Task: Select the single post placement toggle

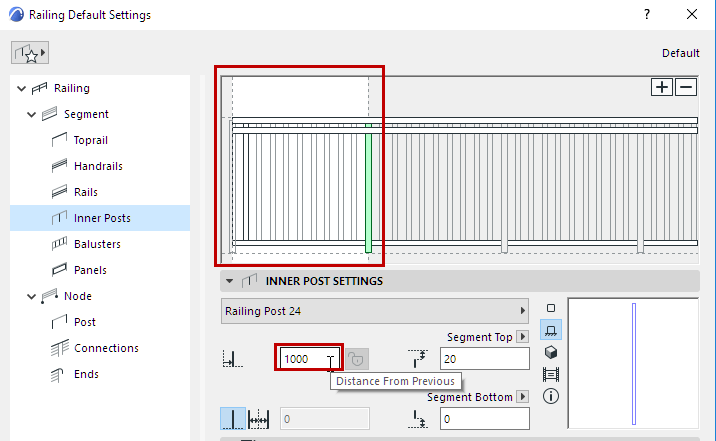Action: click(x=233, y=419)
